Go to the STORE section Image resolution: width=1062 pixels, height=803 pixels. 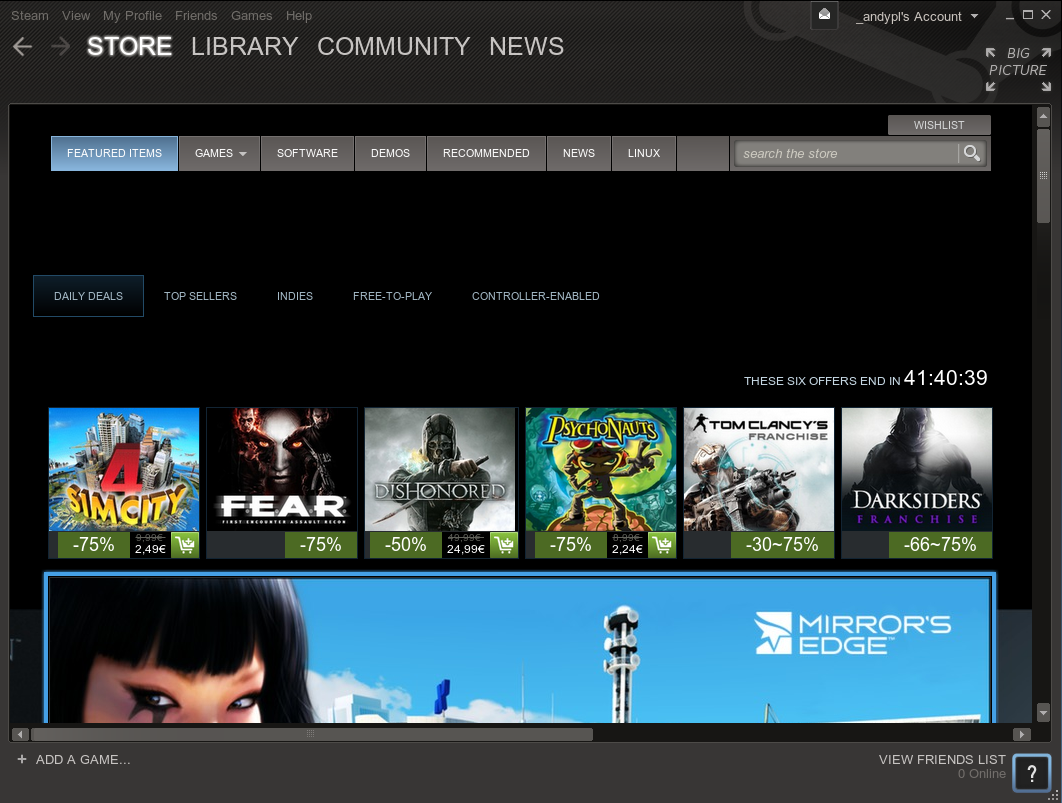(129, 47)
